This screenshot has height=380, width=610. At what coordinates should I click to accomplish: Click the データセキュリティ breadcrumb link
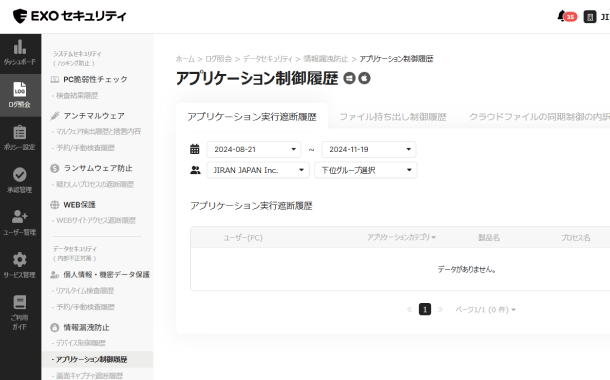268,59
